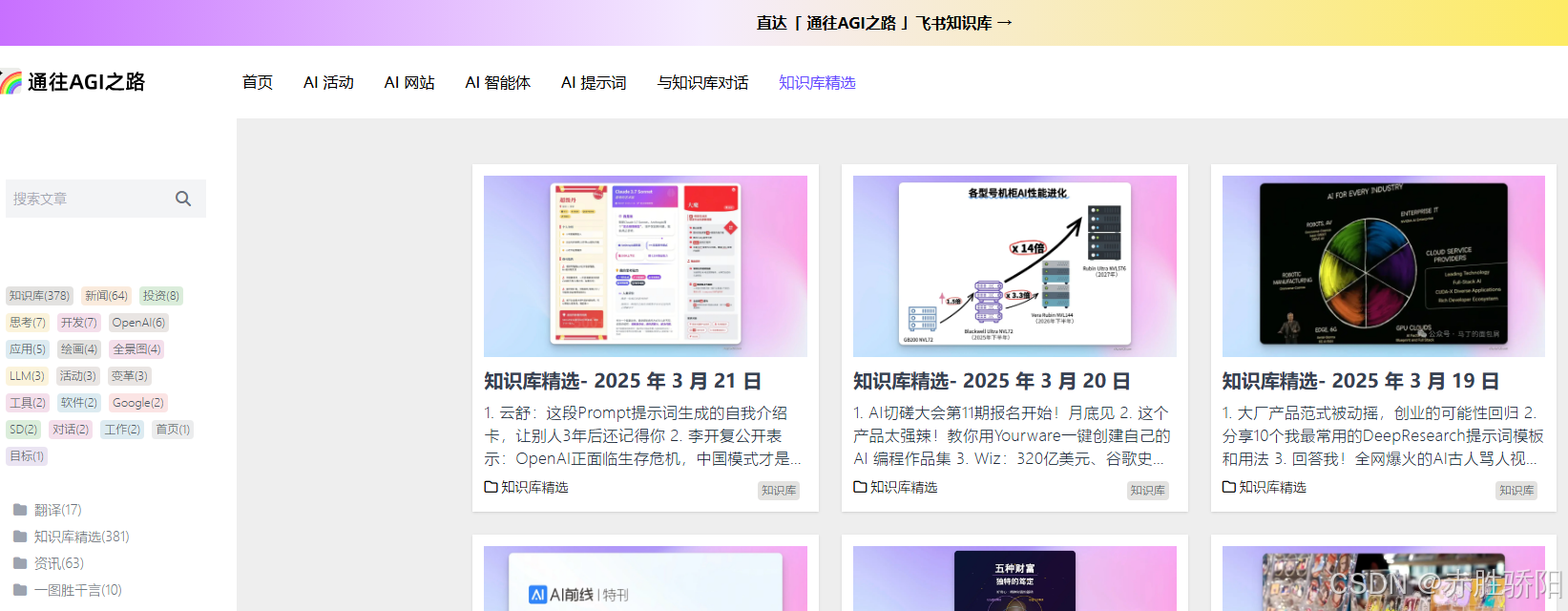Filter by the OpenAI(6) tag
The width and height of the screenshot is (1568, 611).
(x=138, y=323)
